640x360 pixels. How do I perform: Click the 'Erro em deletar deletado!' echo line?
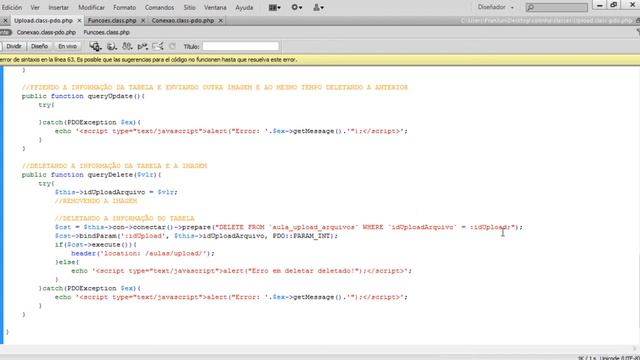click(242, 271)
